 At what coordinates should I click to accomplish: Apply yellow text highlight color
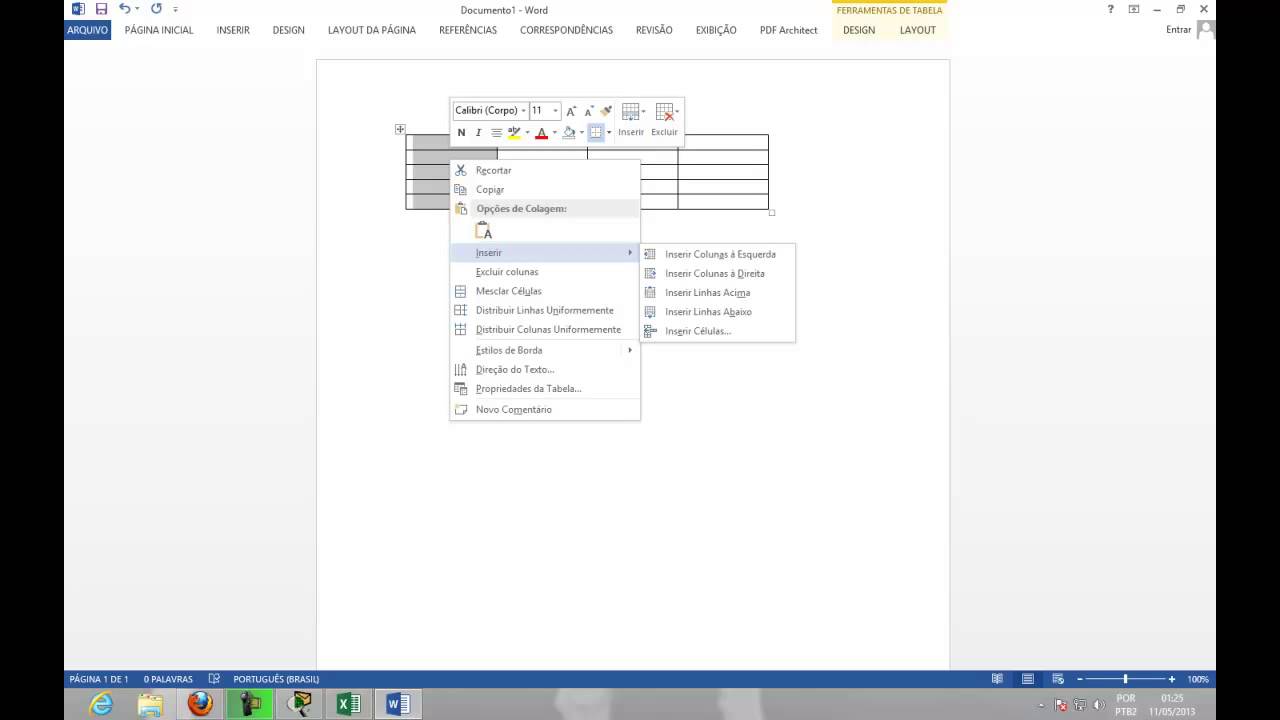click(514, 132)
